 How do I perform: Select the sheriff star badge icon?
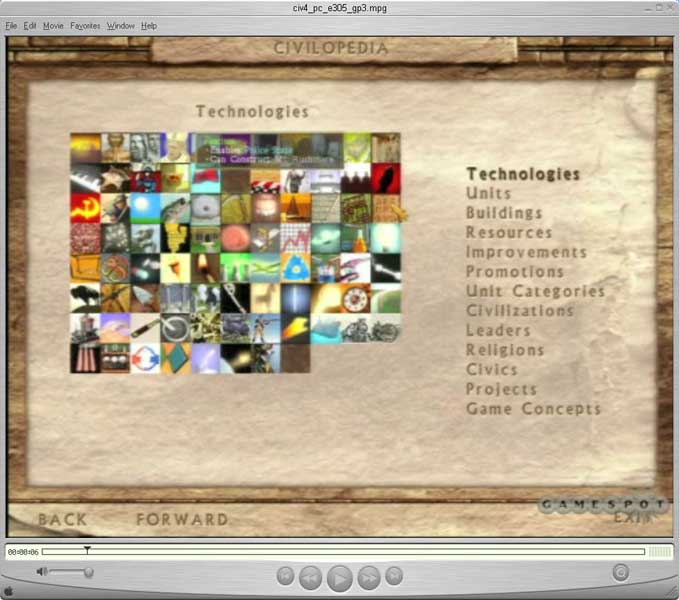(115, 178)
